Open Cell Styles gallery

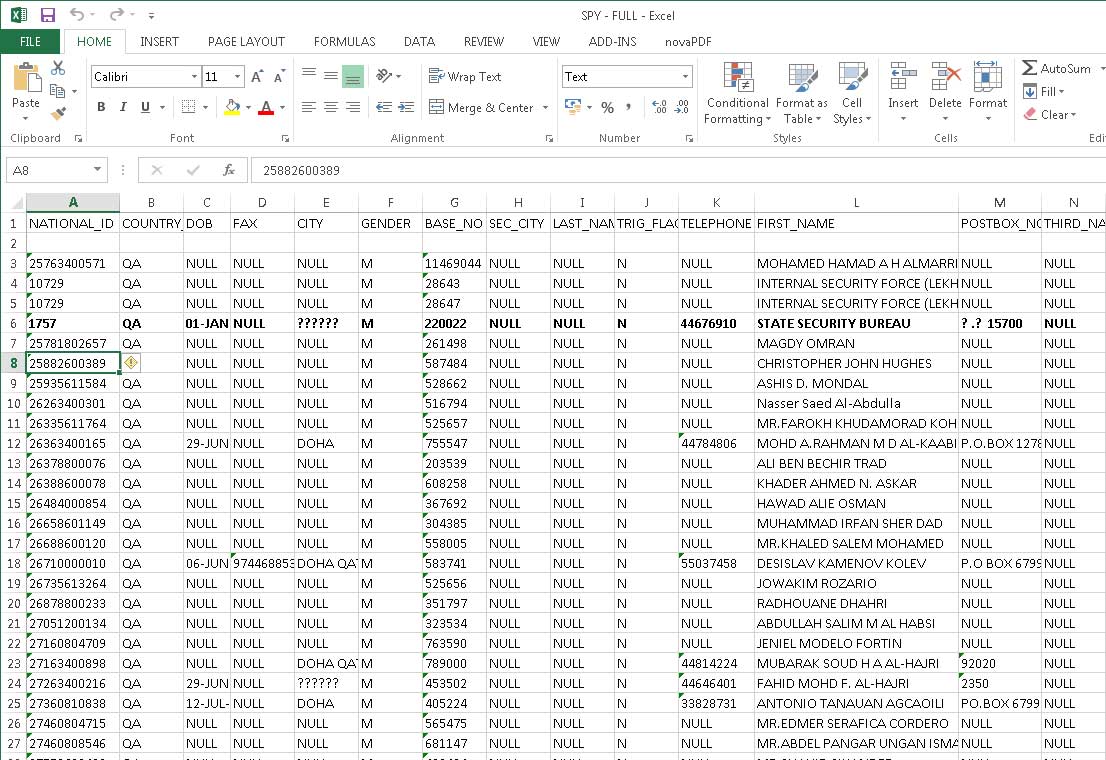click(852, 94)
